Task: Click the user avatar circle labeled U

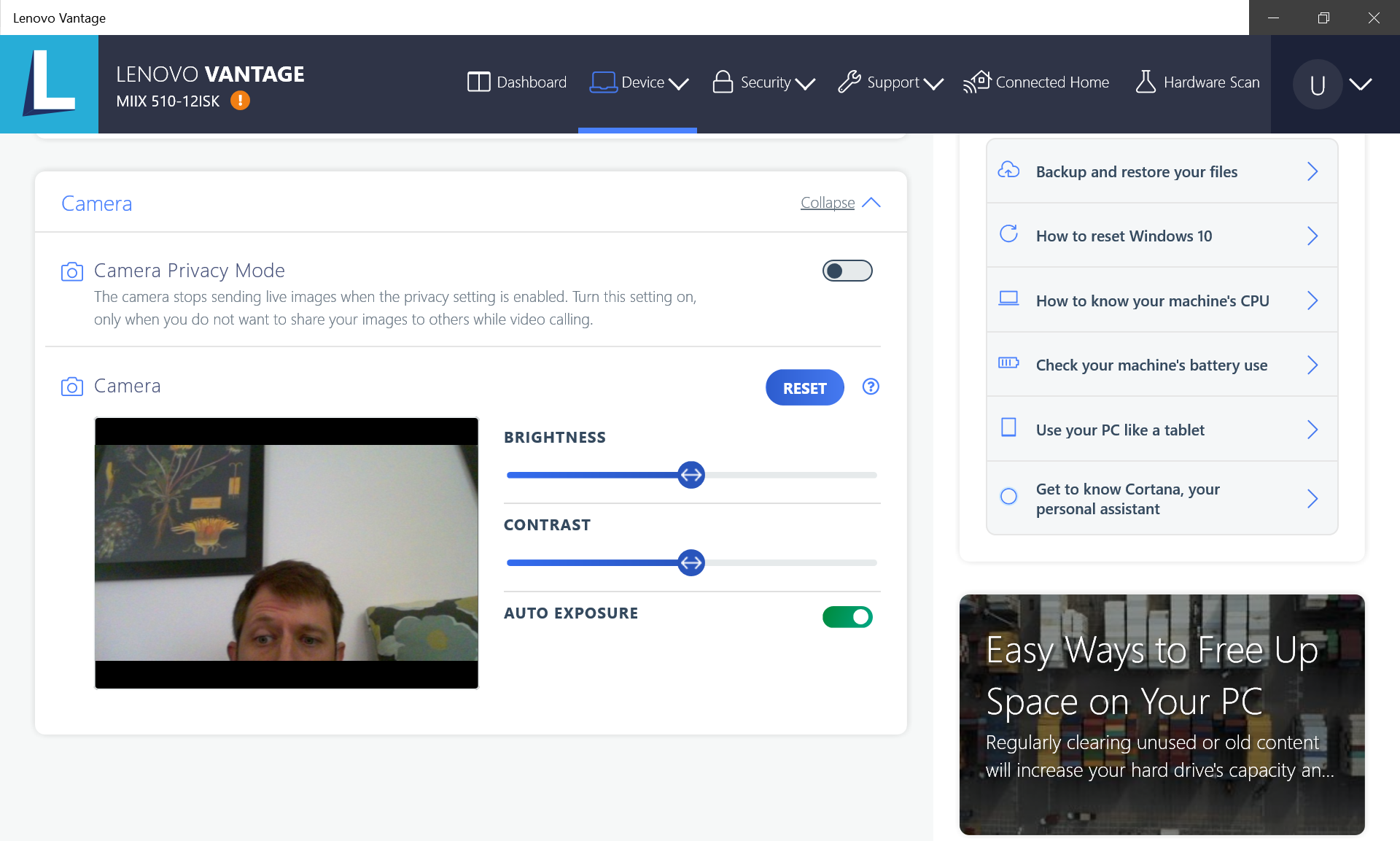Action: (x=1317, y=85)
